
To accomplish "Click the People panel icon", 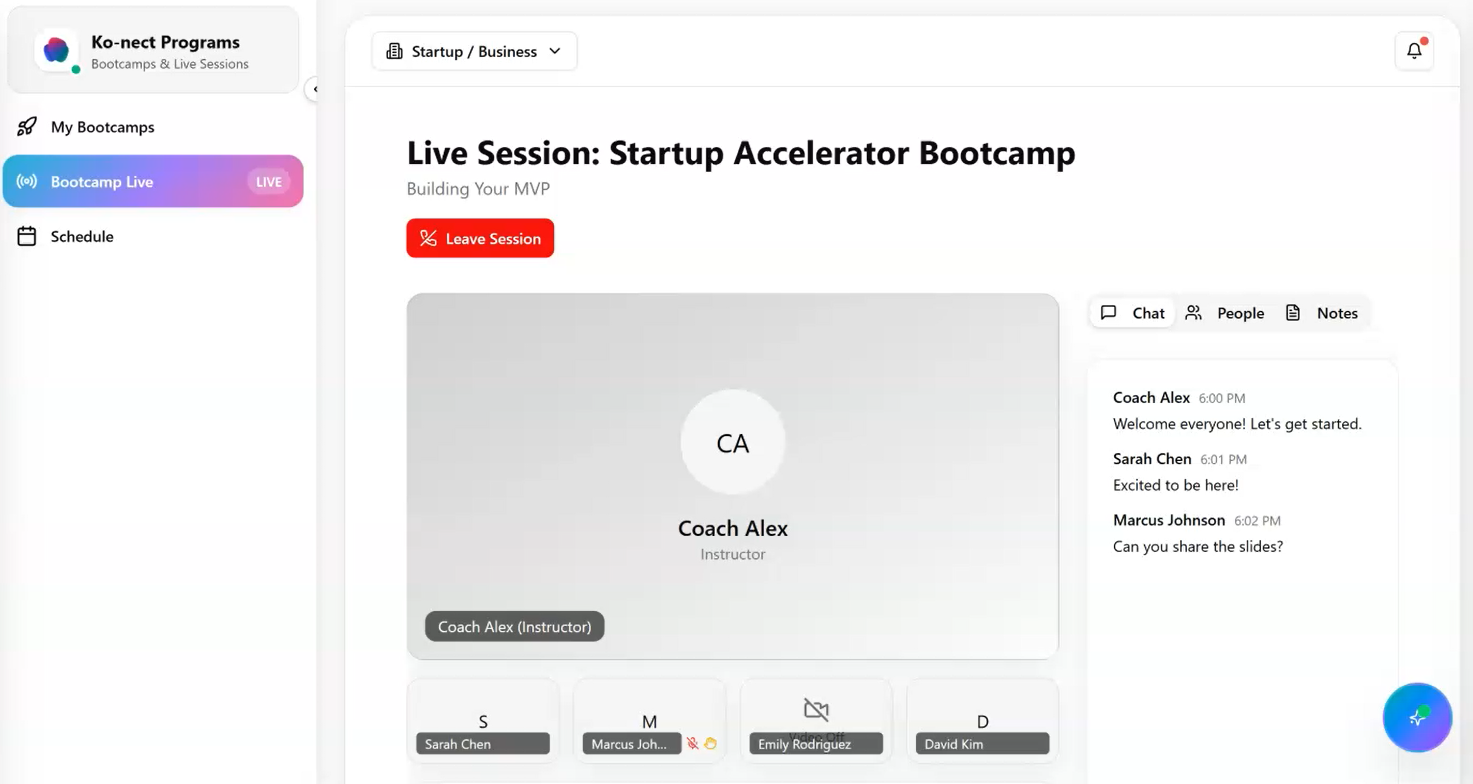I will (1193, 312).
